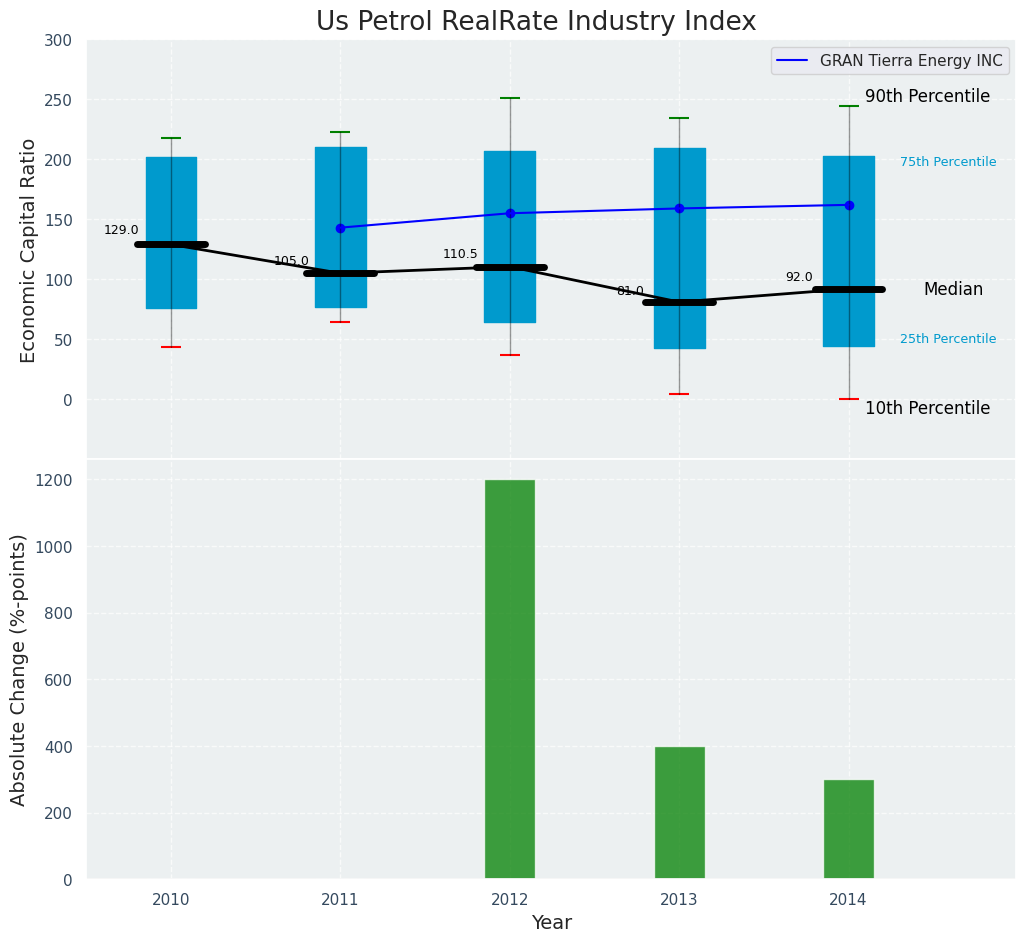Select the 2014 blue data point
This screenshot has height=942, width=1026.
[849, 205]
